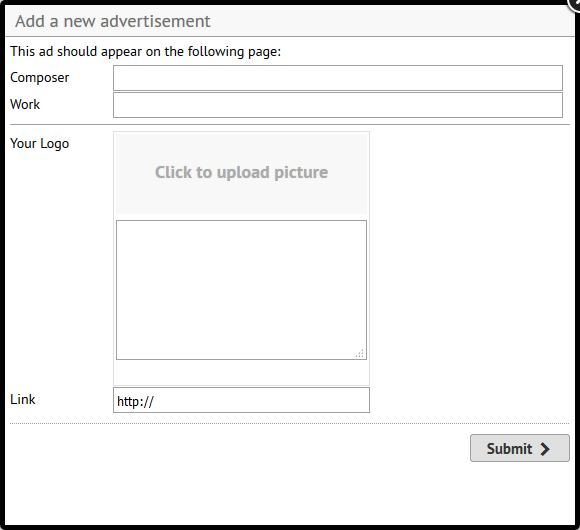Click inside the large description text area
580x530 pixels.
242,290
